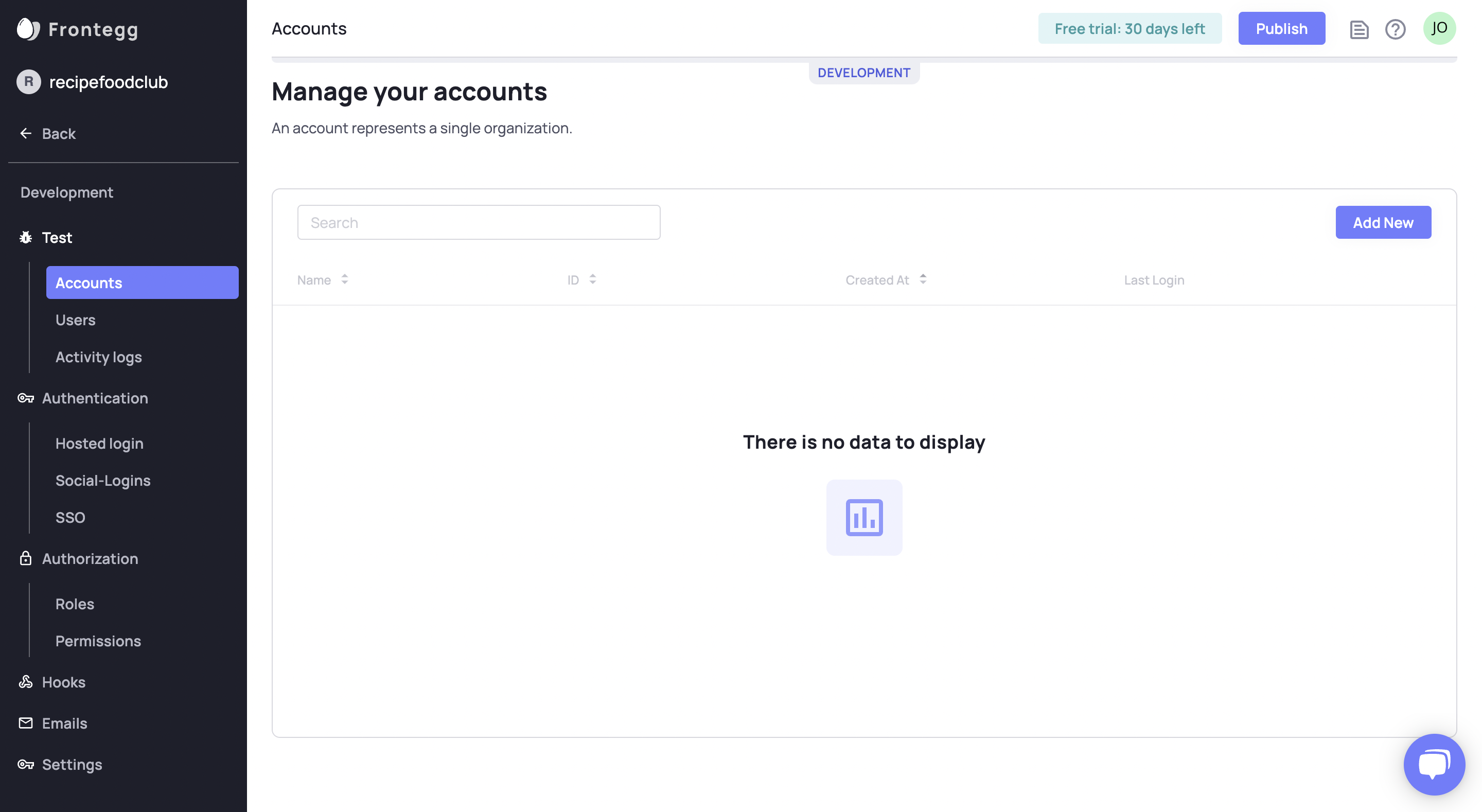Click the Hooks sidebar item
This screenshot has width=1482, height=812.
point(63,682)
